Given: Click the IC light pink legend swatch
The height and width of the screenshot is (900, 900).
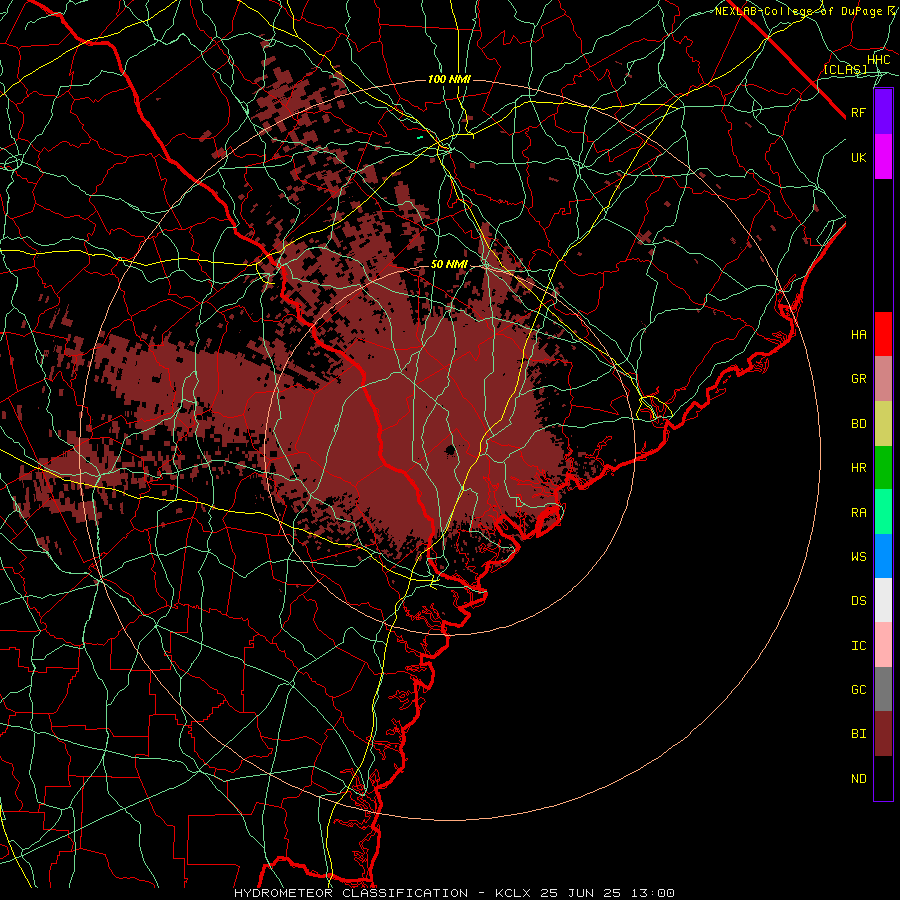Looking at the screenshot, I should coord(883,645).
